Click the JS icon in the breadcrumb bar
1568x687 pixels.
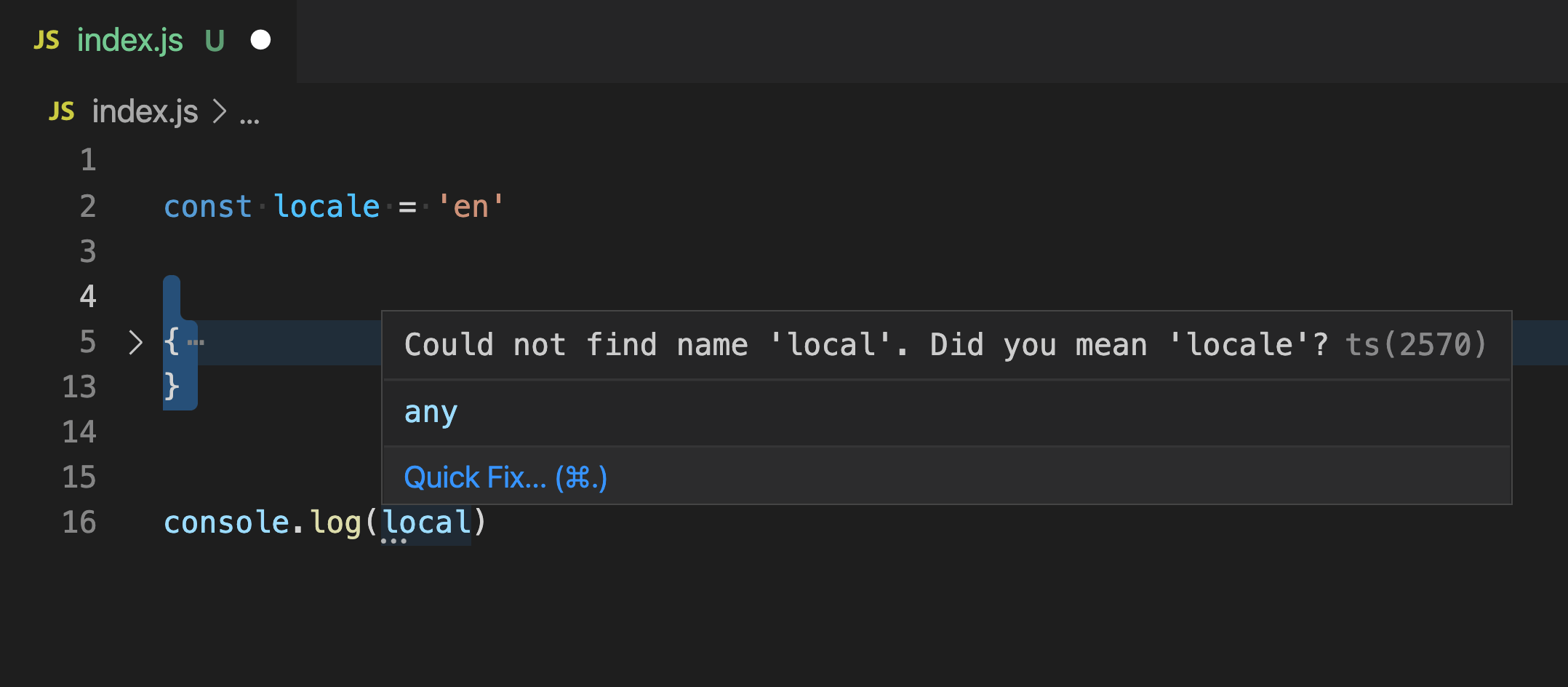pos(61,111)
